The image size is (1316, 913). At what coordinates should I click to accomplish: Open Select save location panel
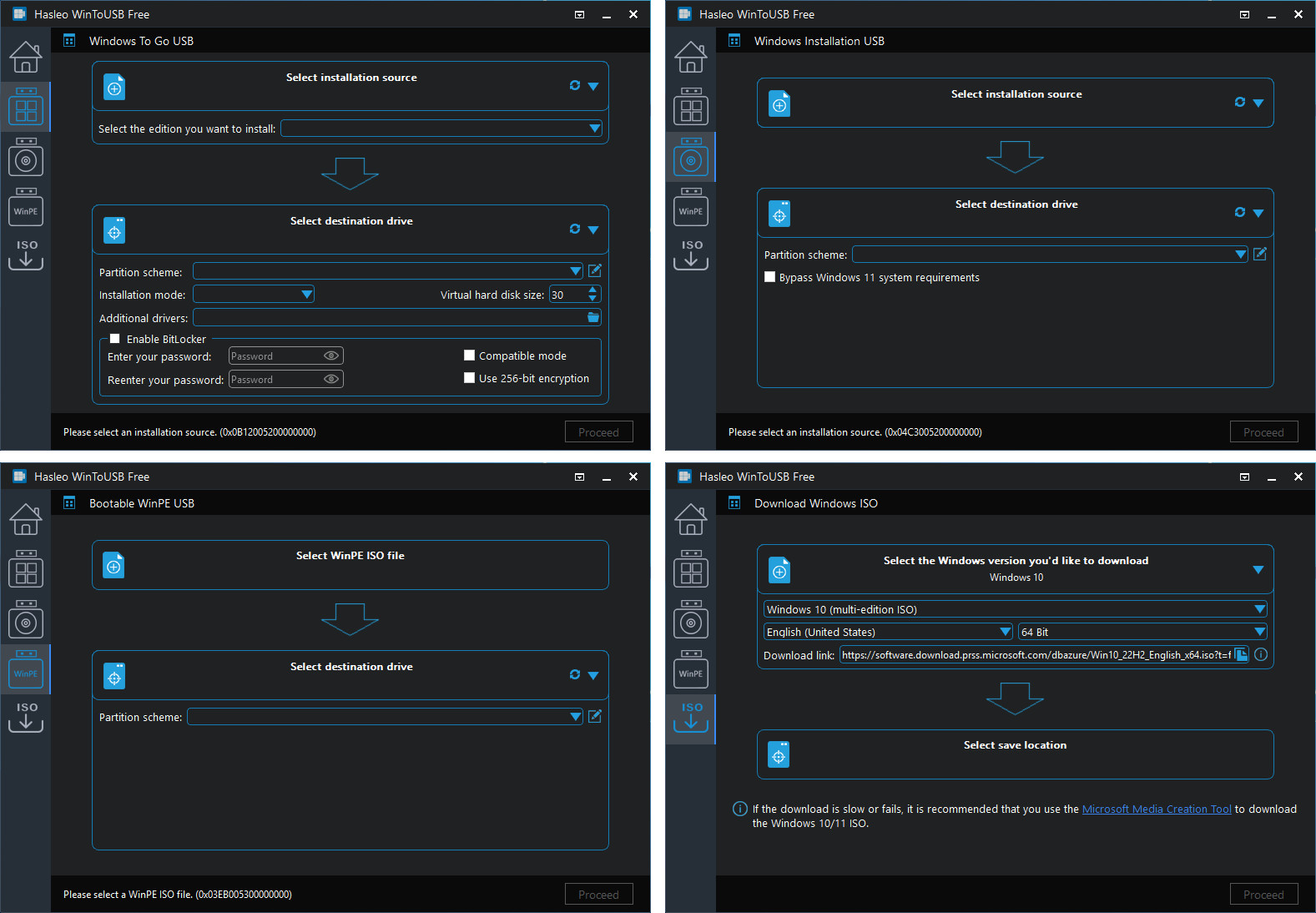tap(1016, 754)
